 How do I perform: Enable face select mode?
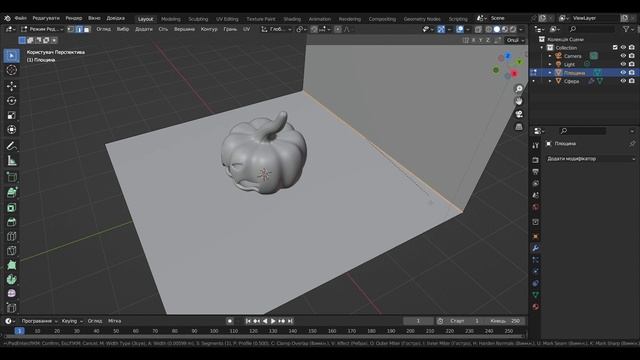[87, 29]
